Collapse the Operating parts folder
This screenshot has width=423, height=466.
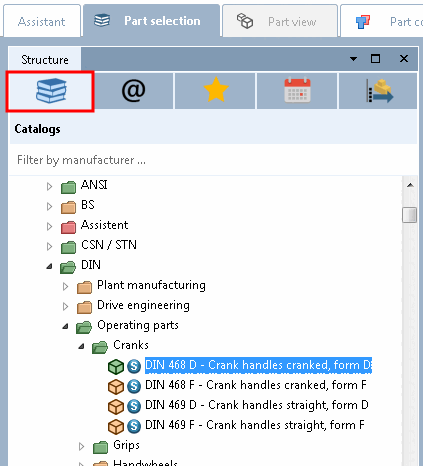[x=65, y=326]
